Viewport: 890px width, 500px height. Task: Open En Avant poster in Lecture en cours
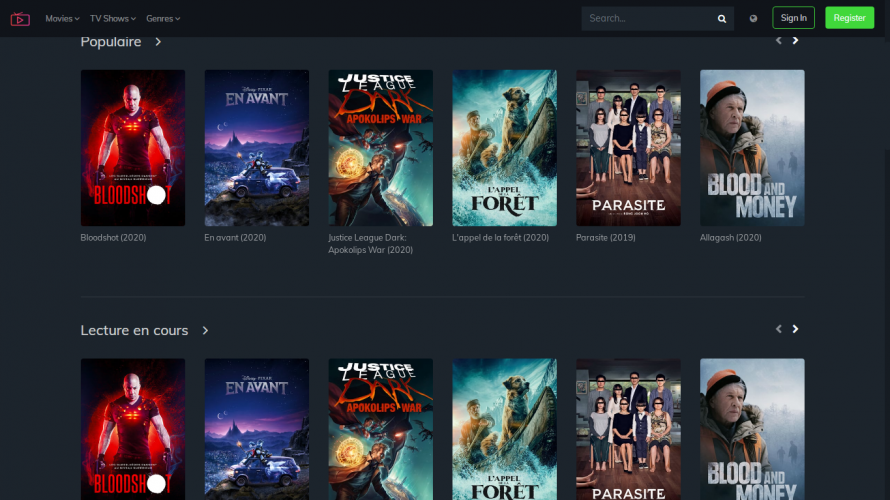[x=257, y=429]
